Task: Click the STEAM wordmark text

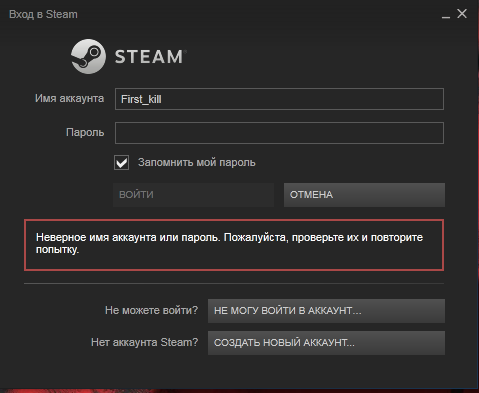Action: click(149, 56)
